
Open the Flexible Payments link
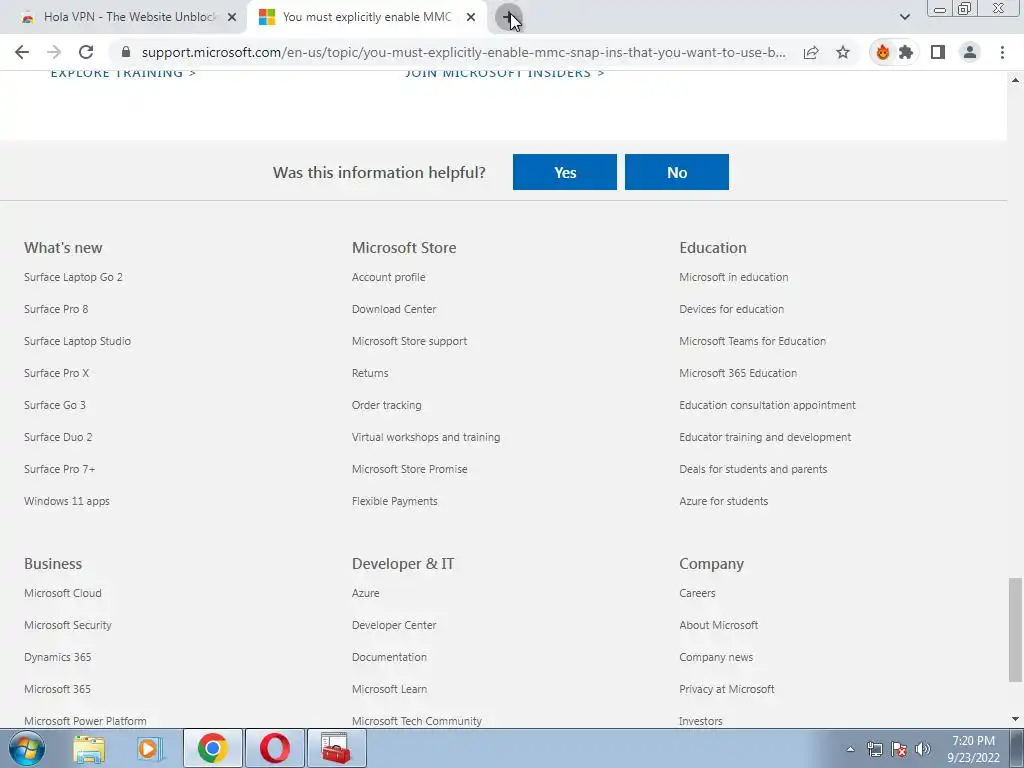[394, 501]
